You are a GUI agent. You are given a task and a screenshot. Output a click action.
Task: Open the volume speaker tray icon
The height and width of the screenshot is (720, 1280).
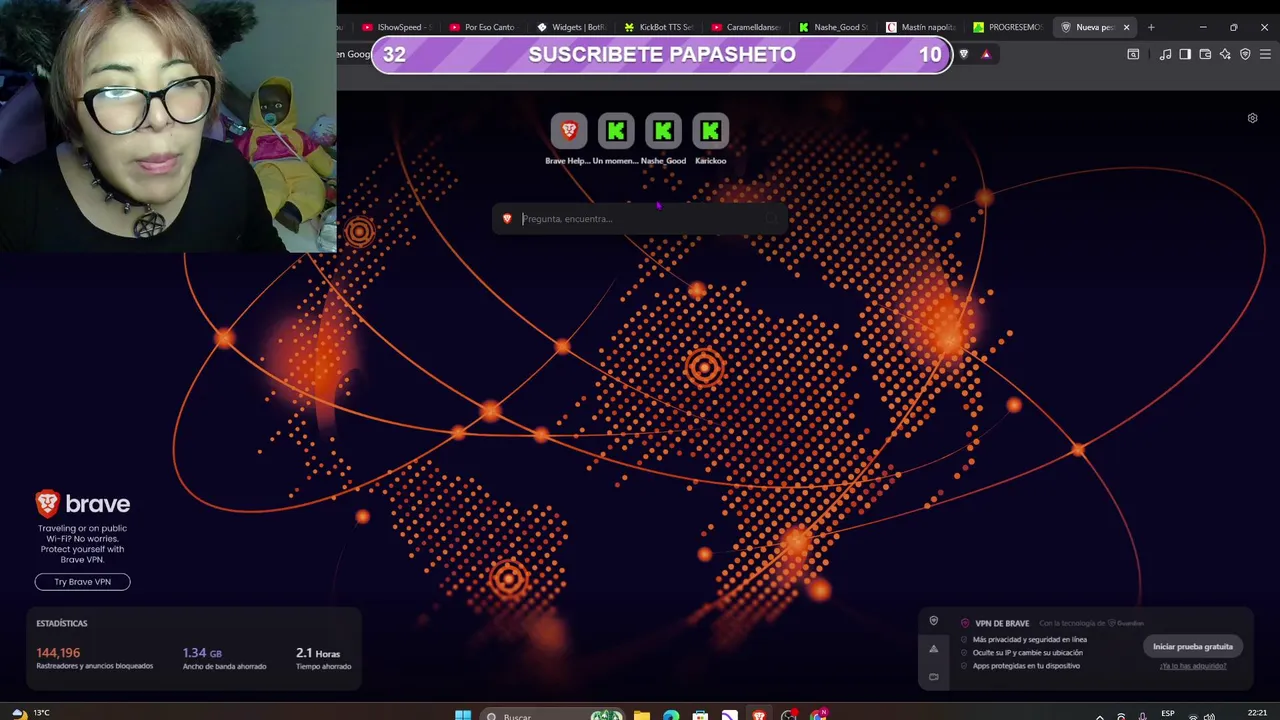coord(1210,716)
